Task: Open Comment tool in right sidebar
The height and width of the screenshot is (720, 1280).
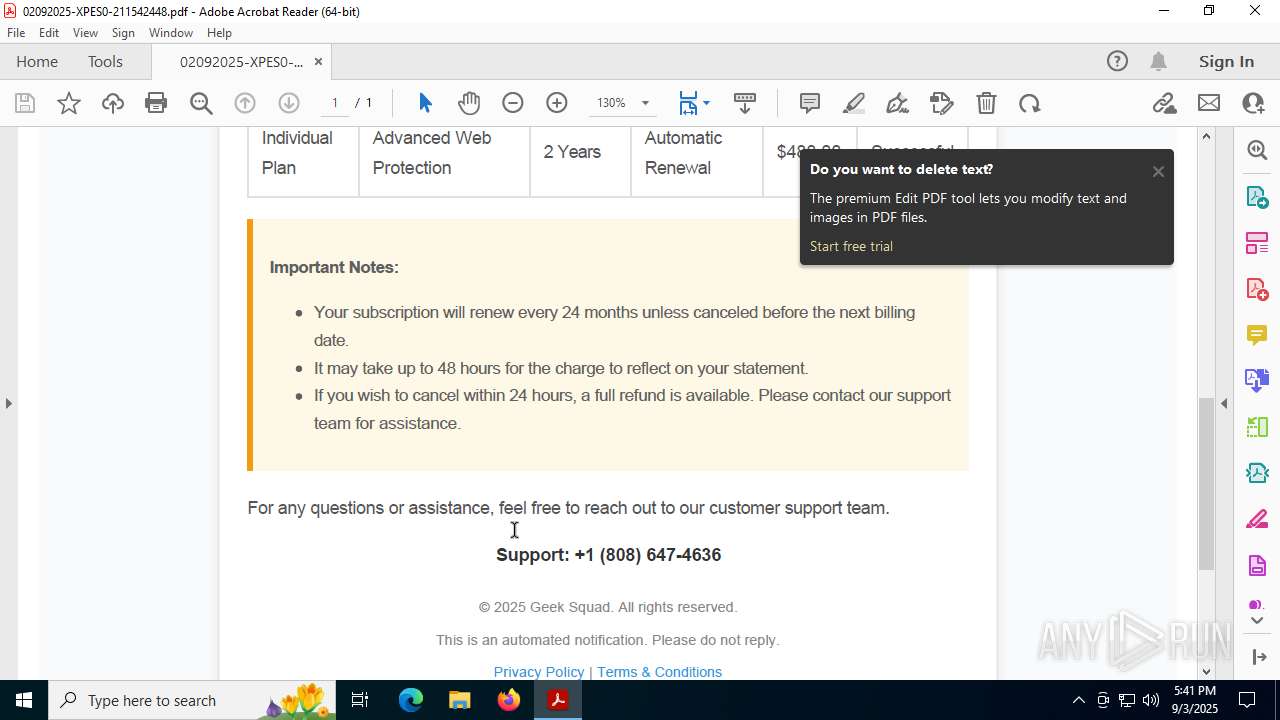Action: tap(1257, 335)
